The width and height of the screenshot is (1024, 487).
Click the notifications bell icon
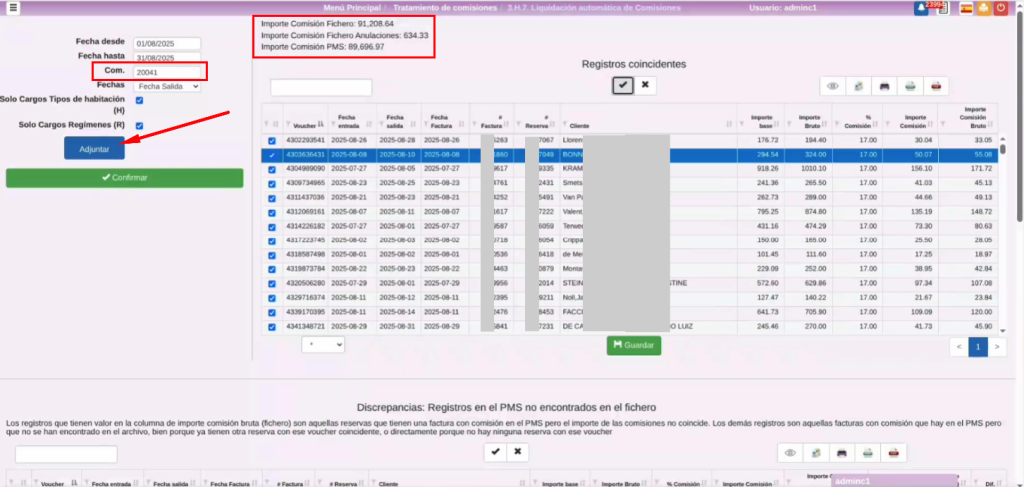tap(921, 8)
